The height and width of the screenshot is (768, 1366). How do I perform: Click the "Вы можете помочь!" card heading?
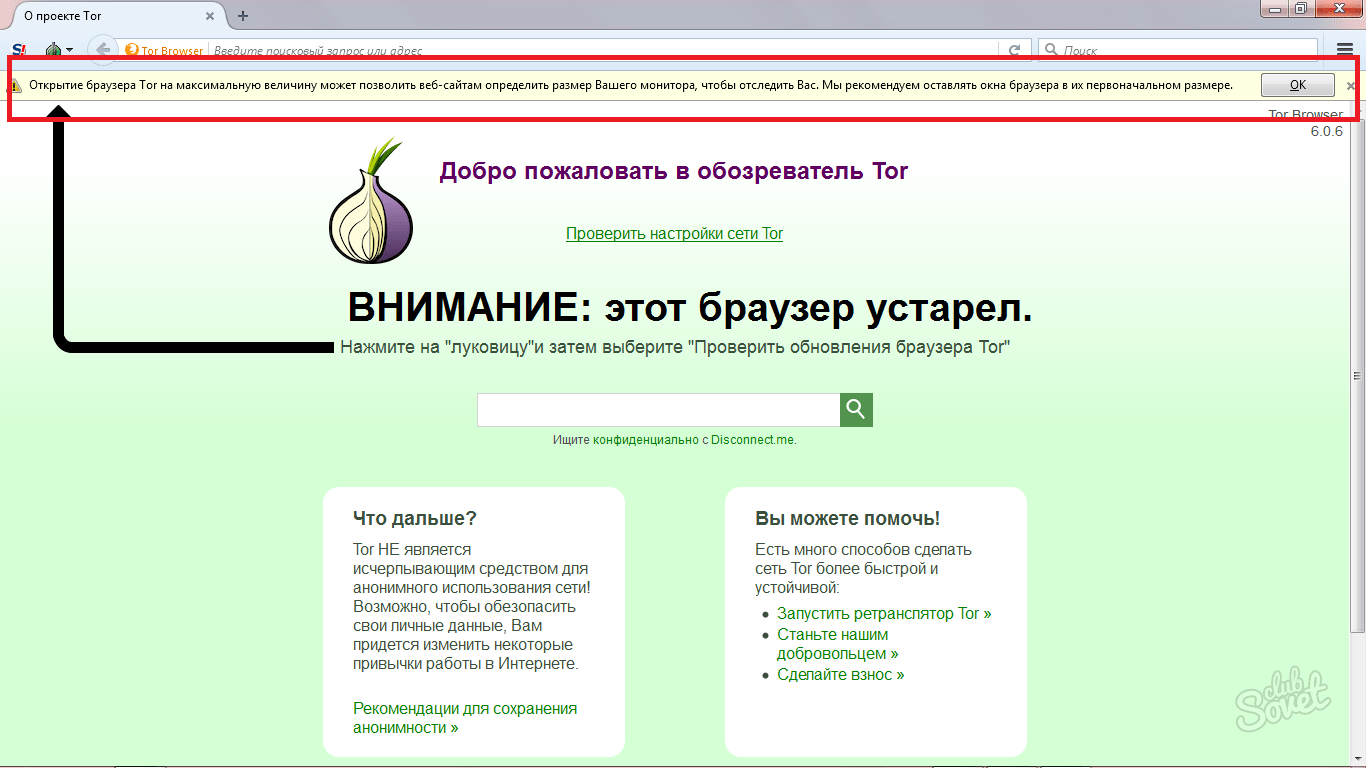coord(848,518)
